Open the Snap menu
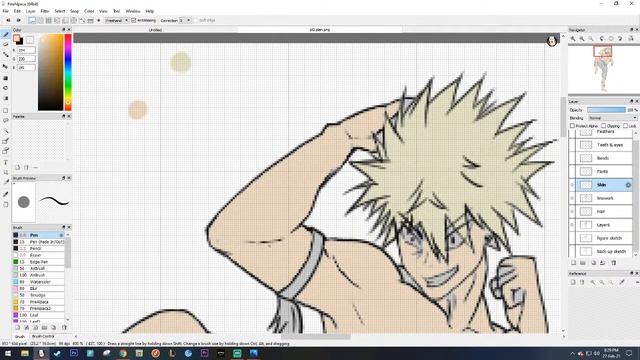Image resolution: width=640 pixels, height=360 pixels. point(74,11)
